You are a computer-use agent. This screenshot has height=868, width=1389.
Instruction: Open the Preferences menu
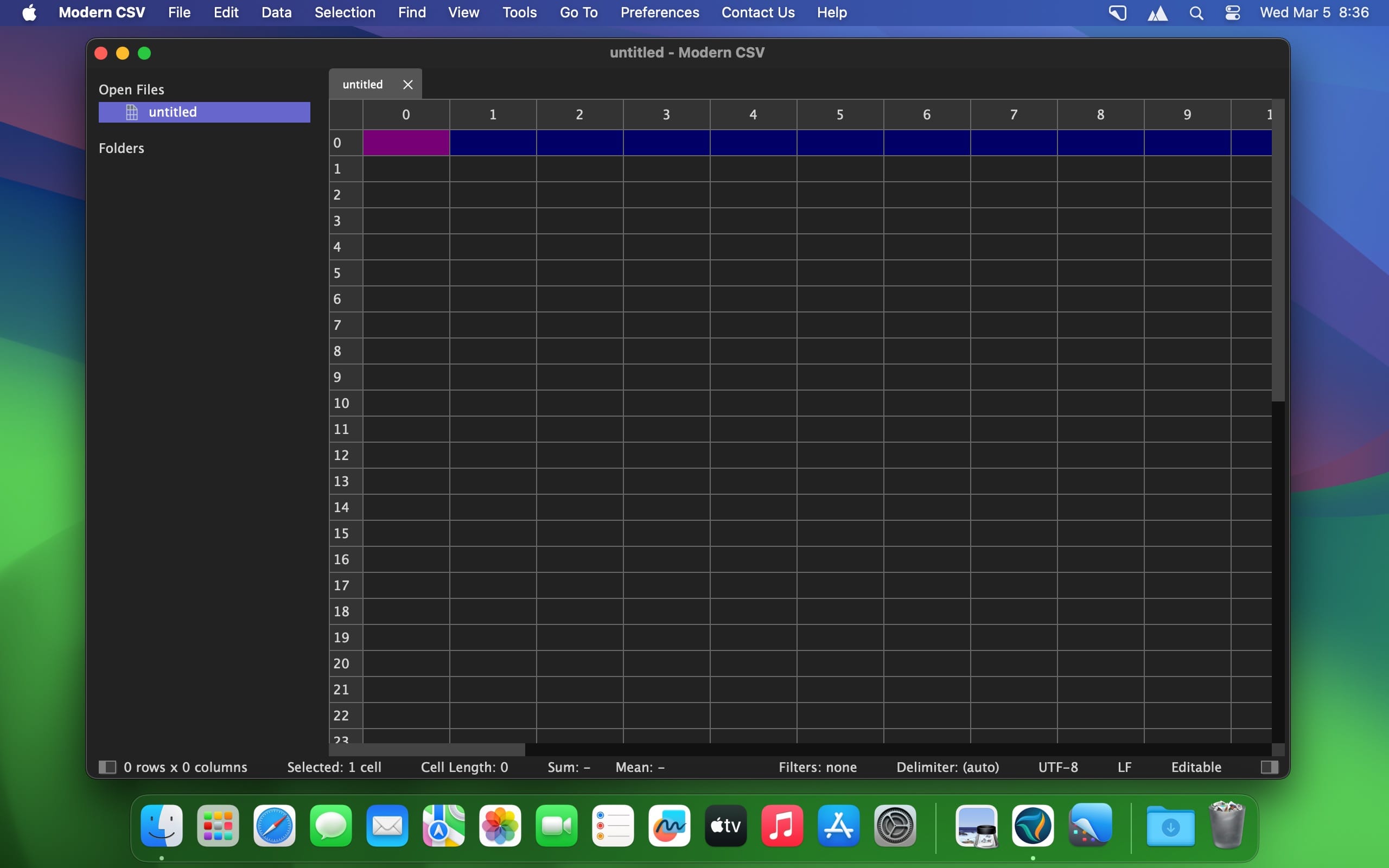pyautogui.click(x=659, y=12)
